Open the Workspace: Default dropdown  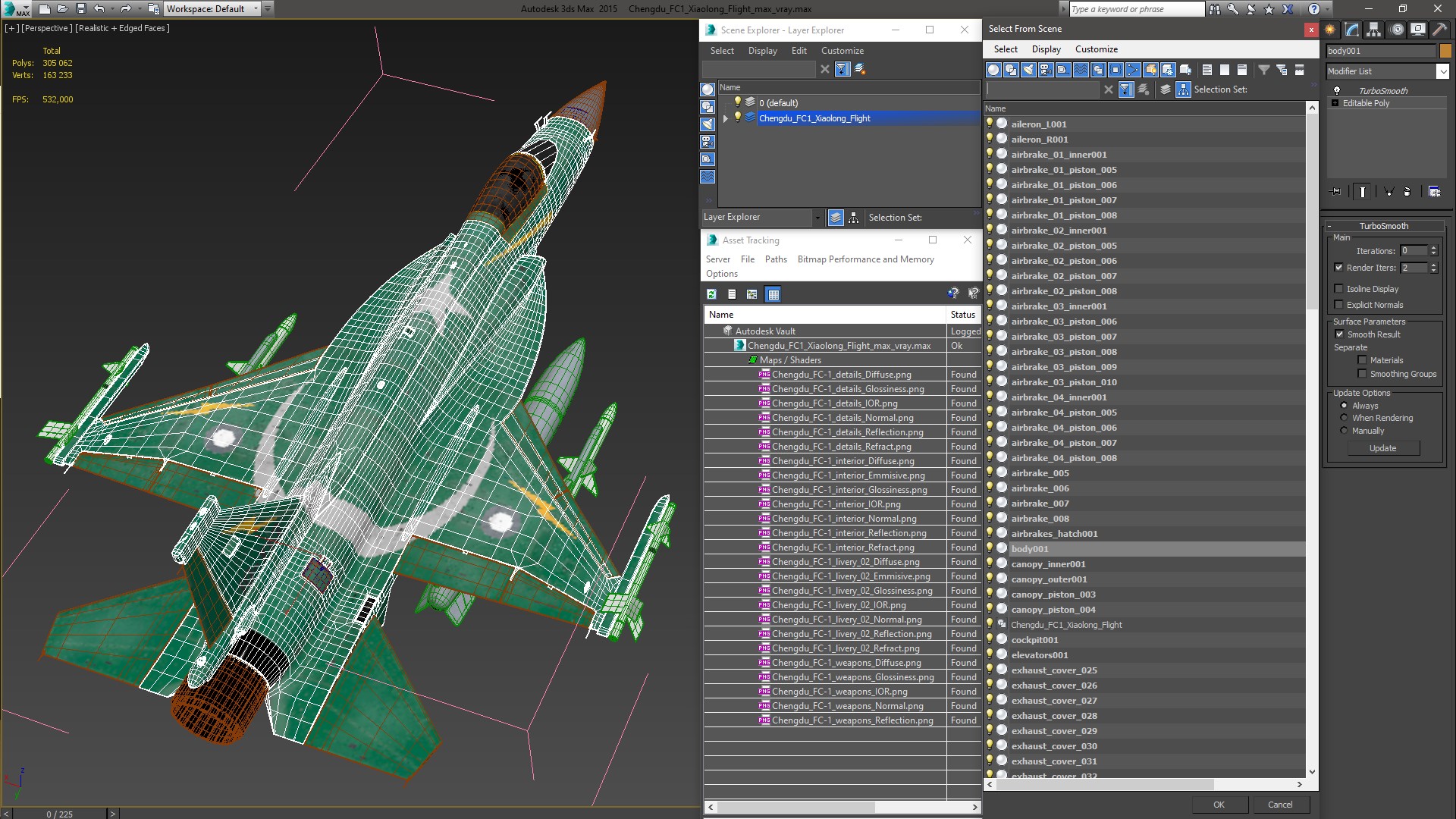click(x=212, y=9)
